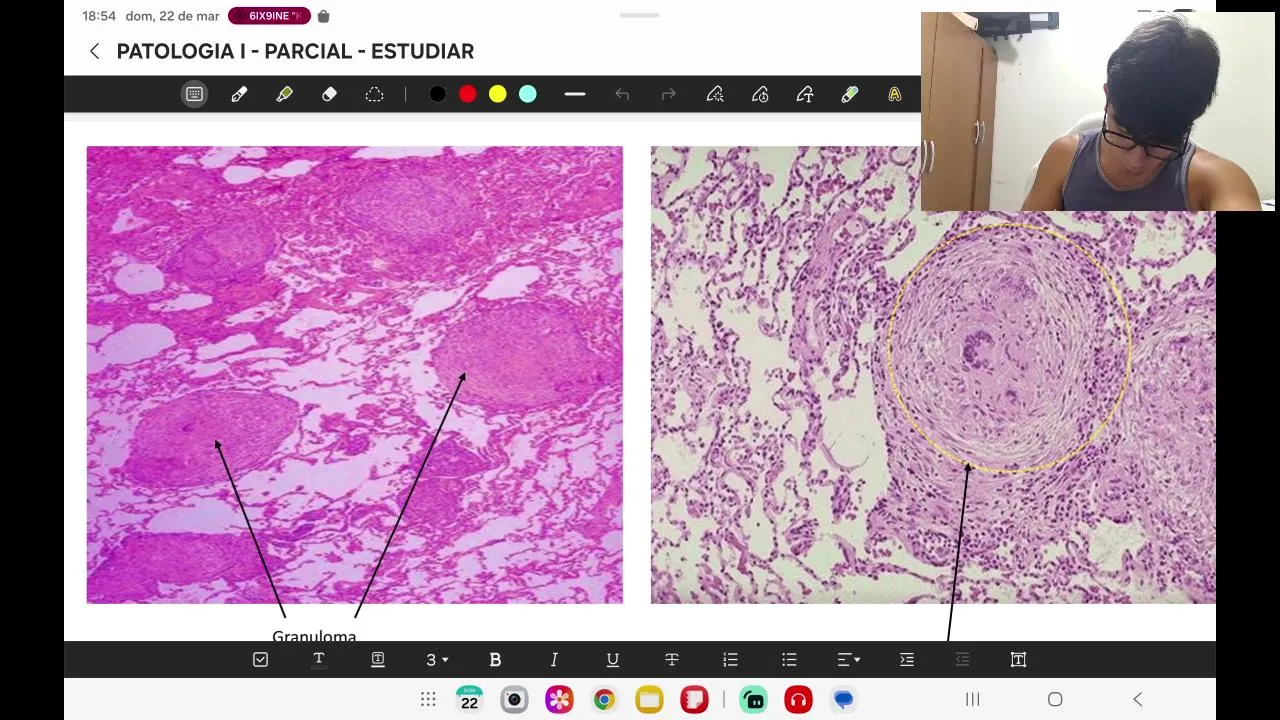Tap the Home navigation button
Viewport: 1280px width, 720px height.
1055,699
